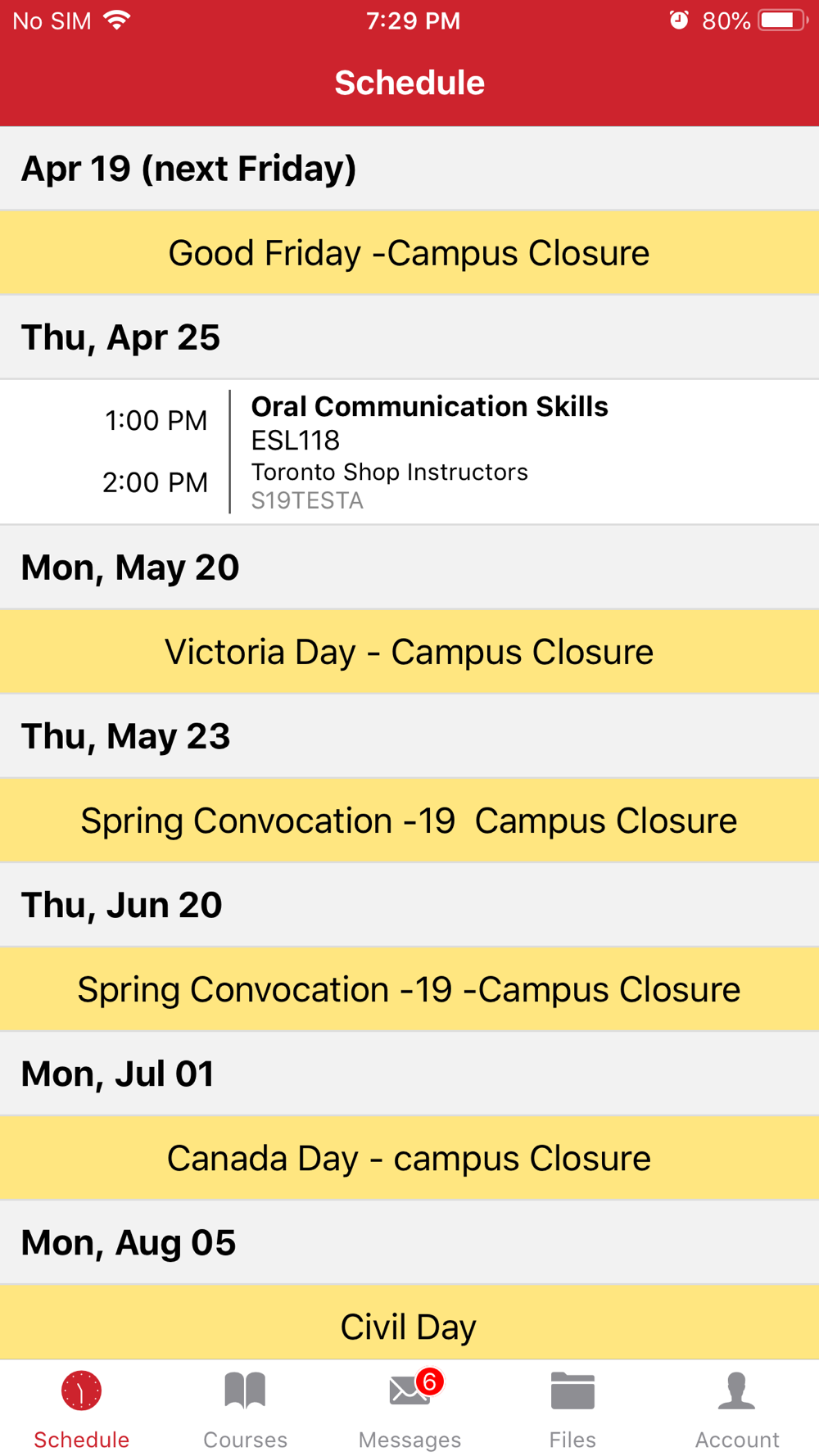Open Messages envelope icon

click(x=409, y=1390)
